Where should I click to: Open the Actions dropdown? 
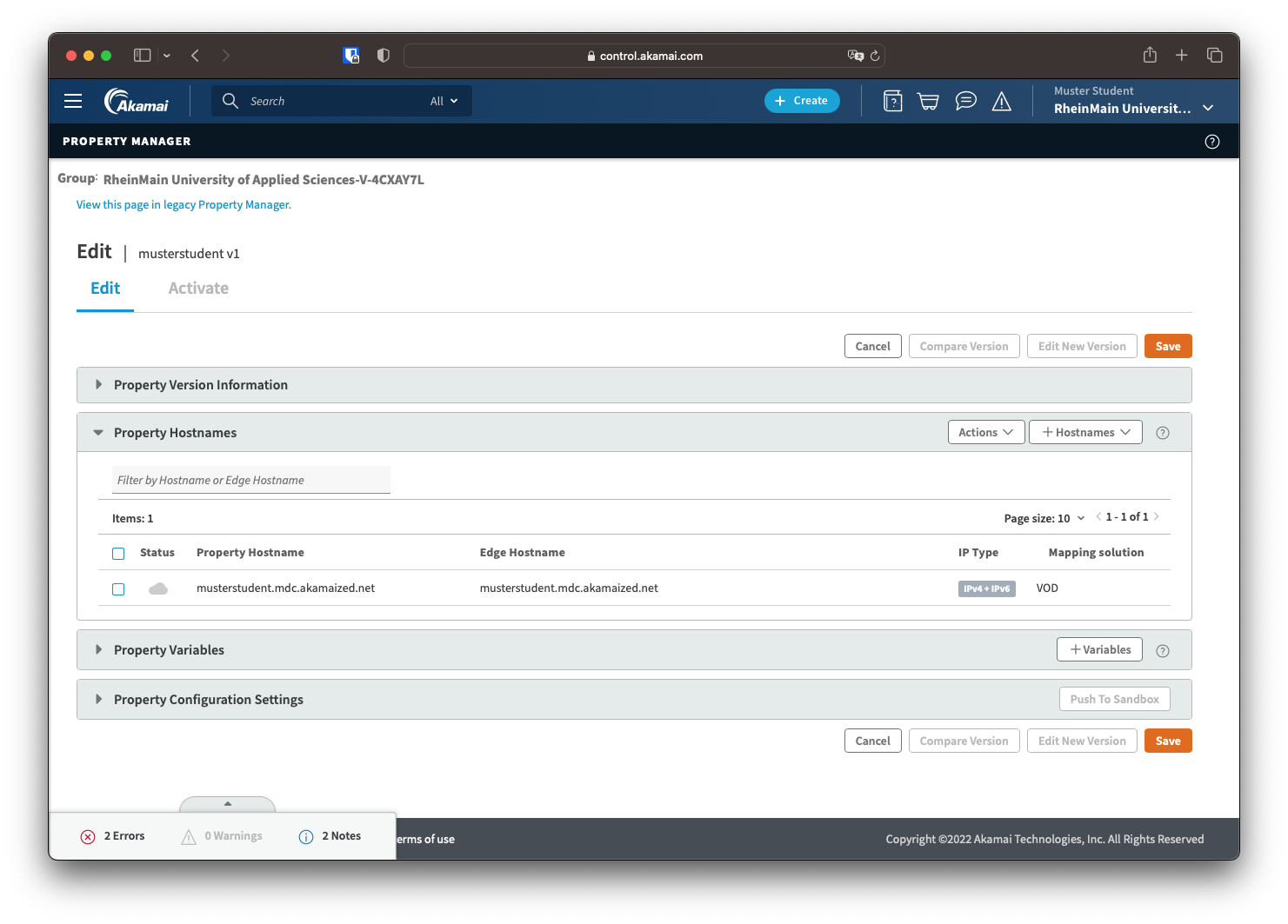click(986, 432)
